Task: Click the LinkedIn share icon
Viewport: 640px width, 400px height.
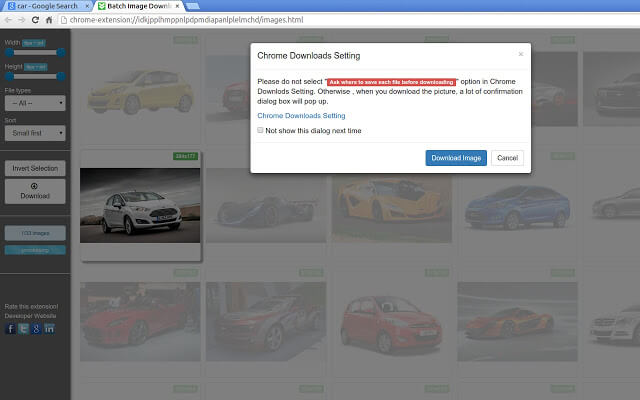Action: coord(50,328)
